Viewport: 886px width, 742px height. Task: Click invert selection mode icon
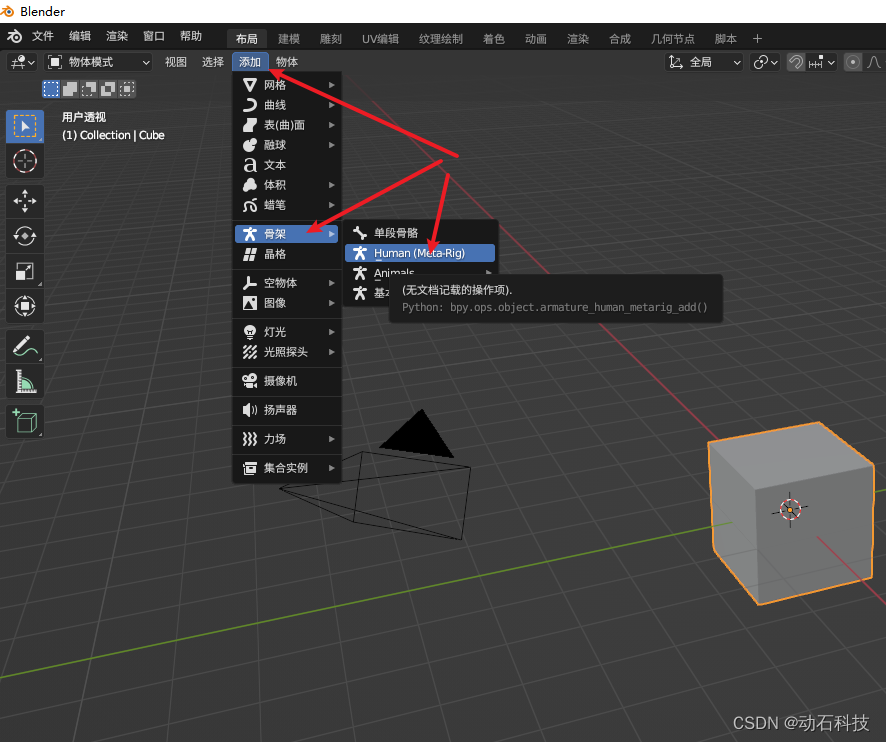(108, 89)
